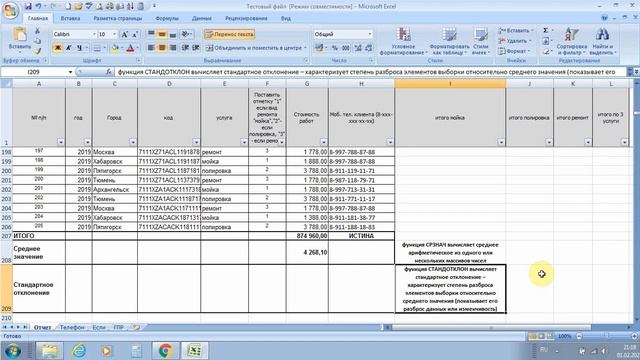Decrease font size with the small A
Image resolution: width=640 pixels, height=360 pixels.
pos(135,34)
